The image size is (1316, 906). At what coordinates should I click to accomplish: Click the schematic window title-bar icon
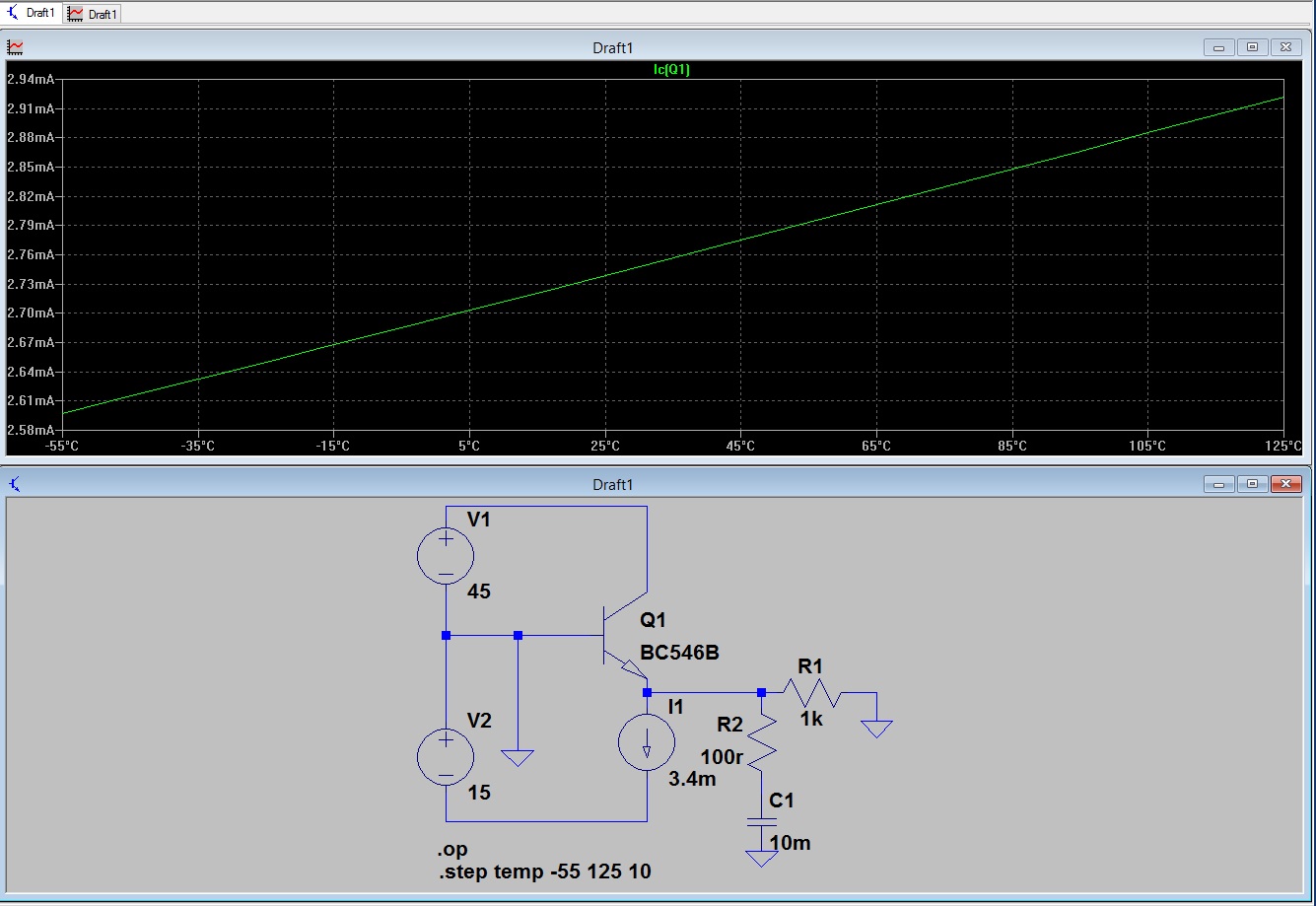16,484
